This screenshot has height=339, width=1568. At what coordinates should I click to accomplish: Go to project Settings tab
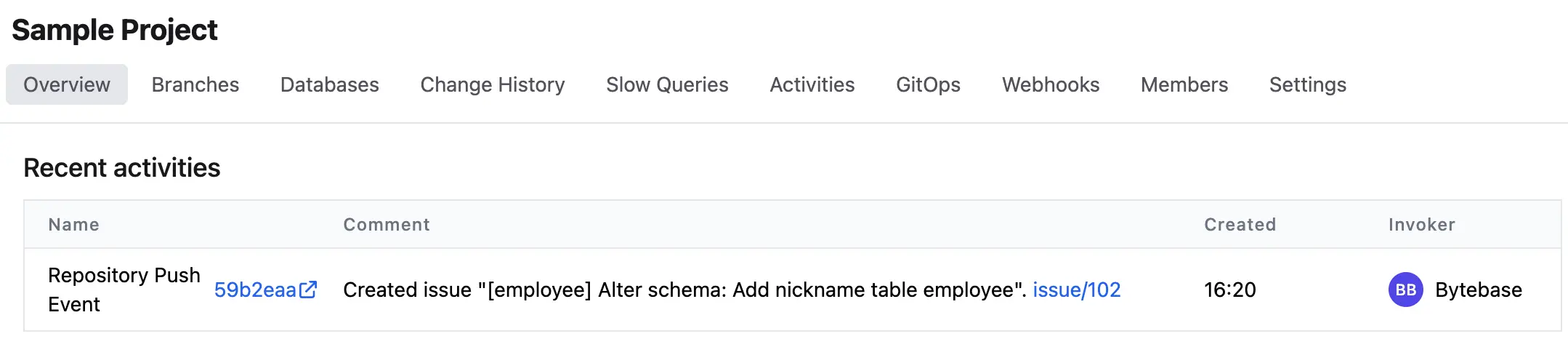click(x=1308, y=84)
